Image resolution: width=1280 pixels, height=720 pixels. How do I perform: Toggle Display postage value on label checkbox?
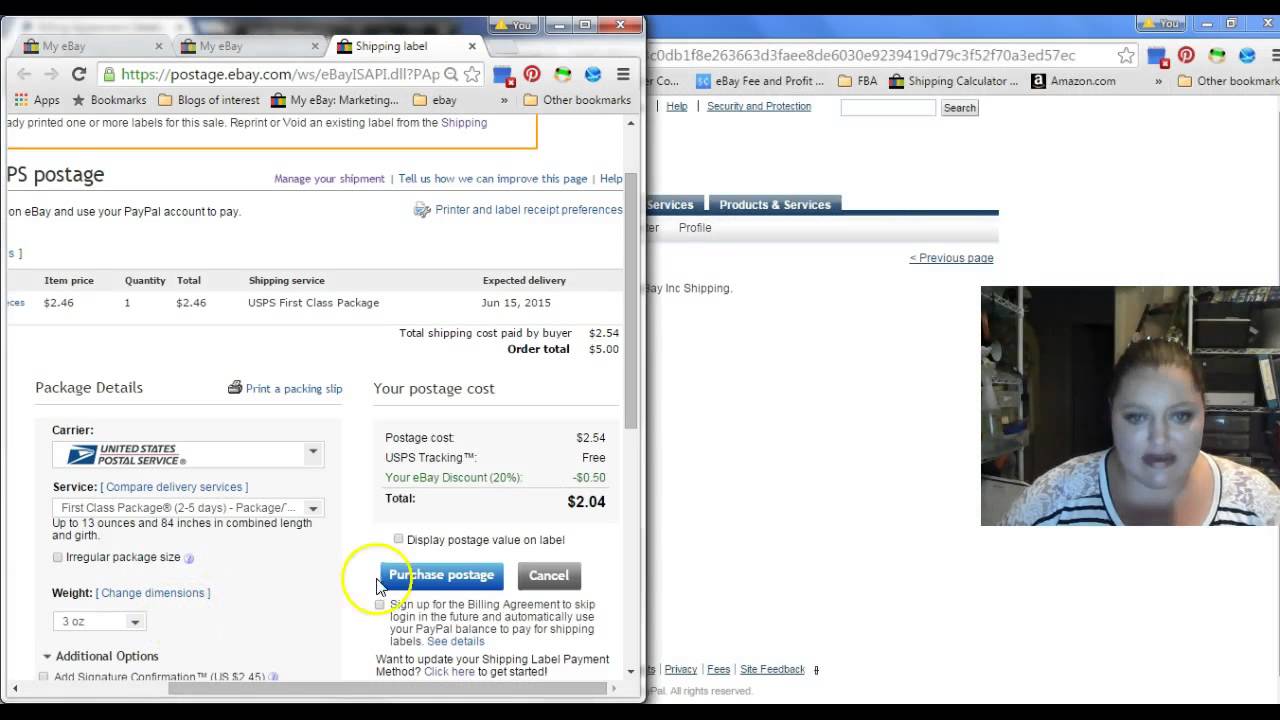pyautogui.click(x=398, y=539)
